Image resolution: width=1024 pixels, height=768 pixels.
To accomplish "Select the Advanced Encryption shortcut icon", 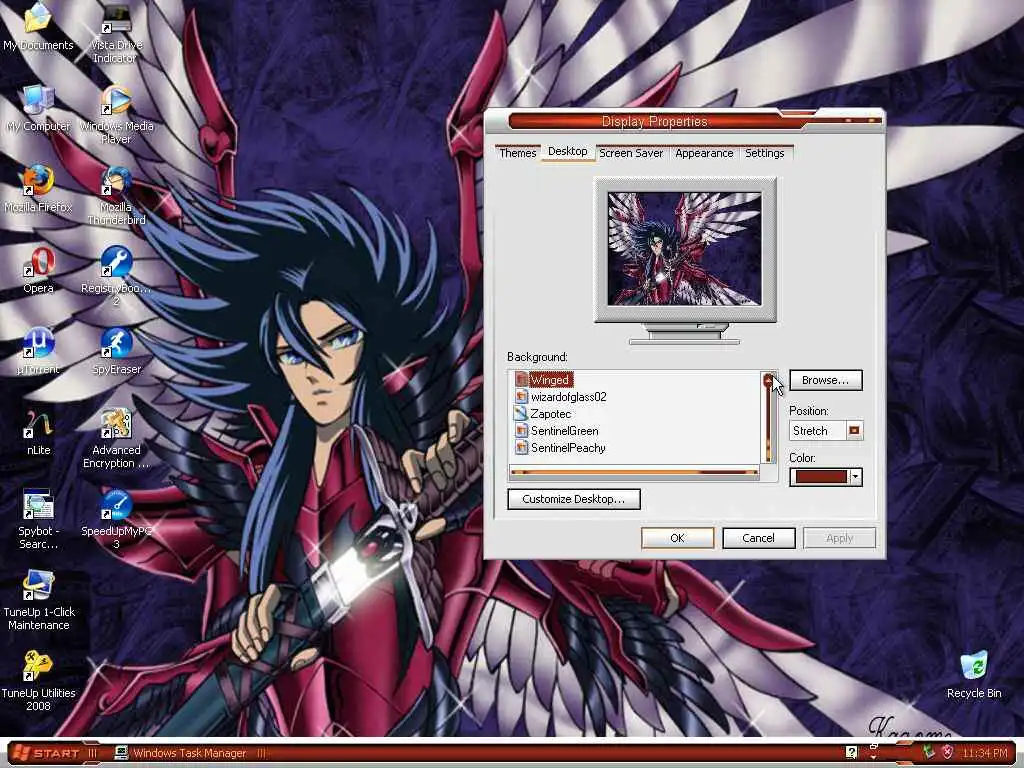I will pos(116,438).
